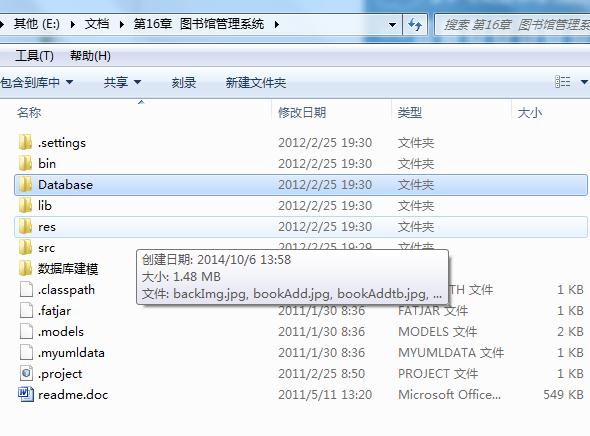
Task: Expand the arrow after 其他 (E:) breadcrumb
Action: pos(72,24)
